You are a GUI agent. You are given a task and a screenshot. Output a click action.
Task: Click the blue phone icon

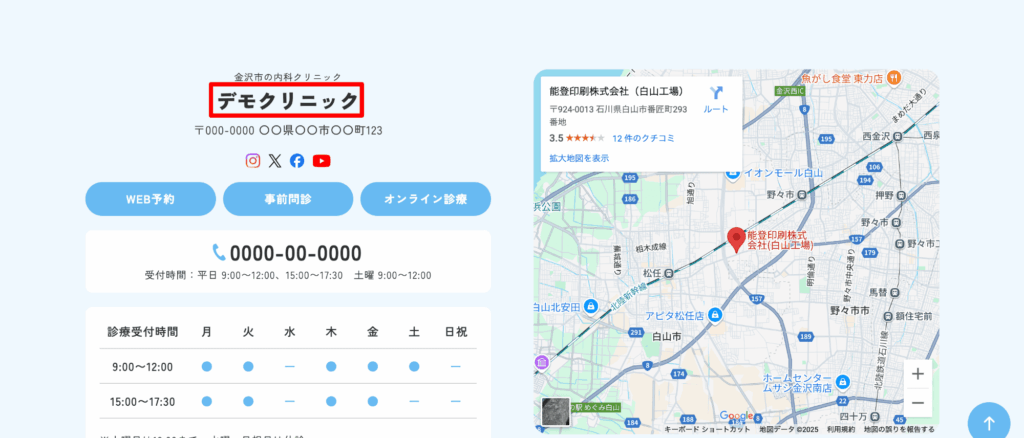[219, 252]
